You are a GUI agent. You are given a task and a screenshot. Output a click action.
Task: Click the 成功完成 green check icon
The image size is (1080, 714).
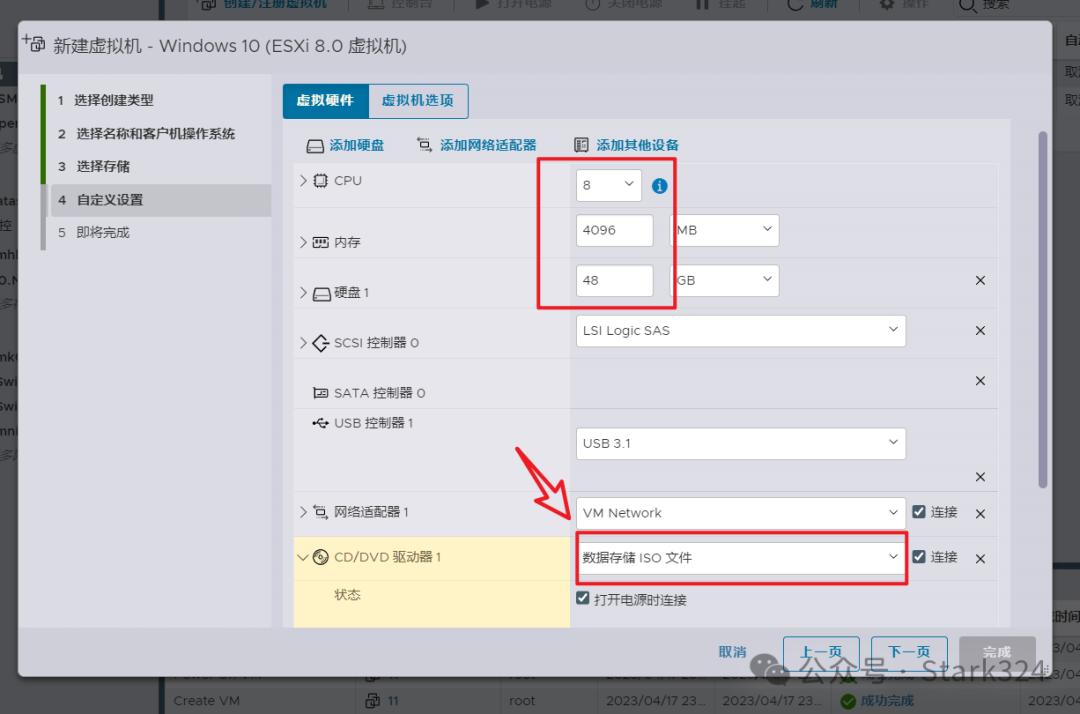[x=848, y=701]
